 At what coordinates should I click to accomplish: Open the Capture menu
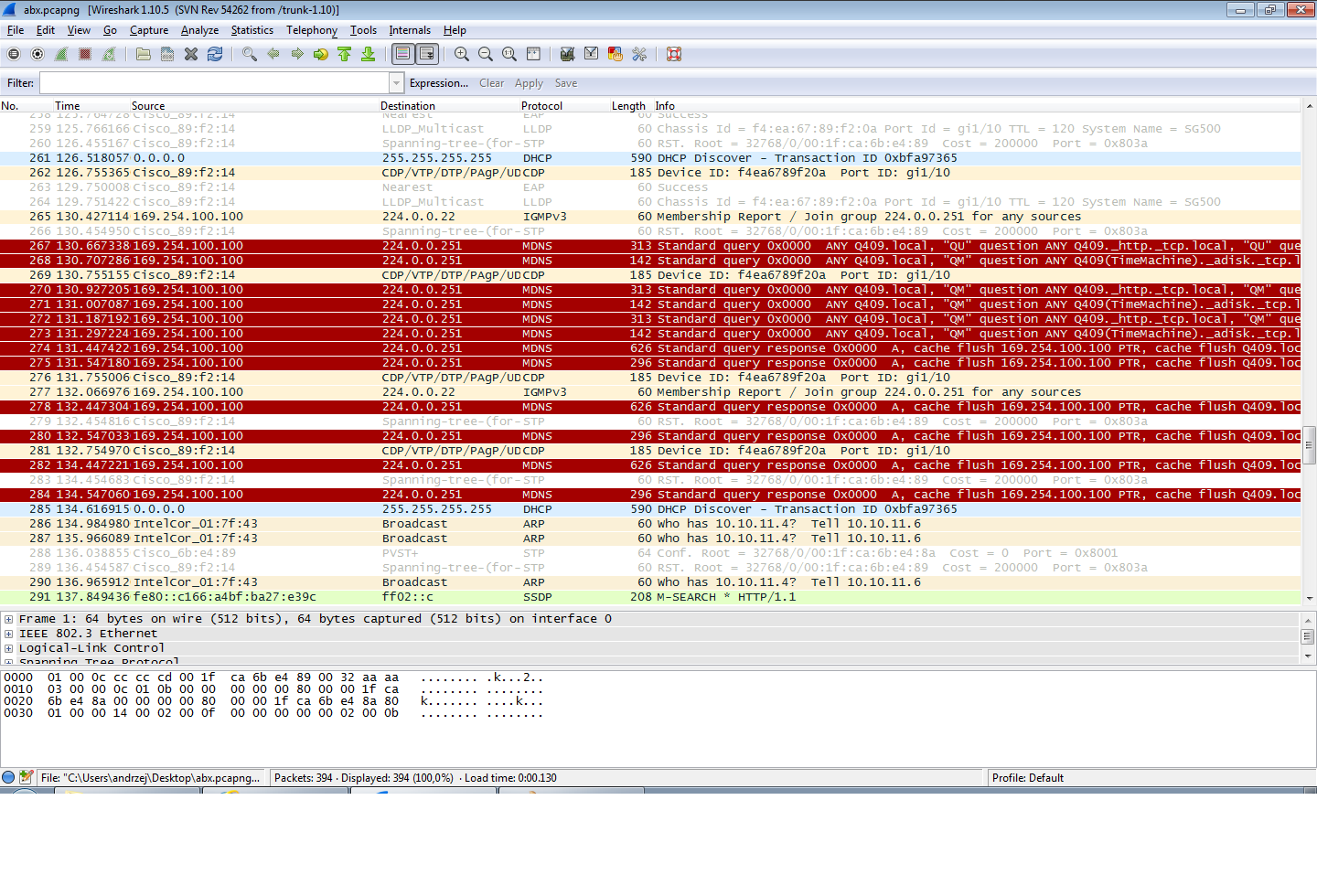pos(149,30)
